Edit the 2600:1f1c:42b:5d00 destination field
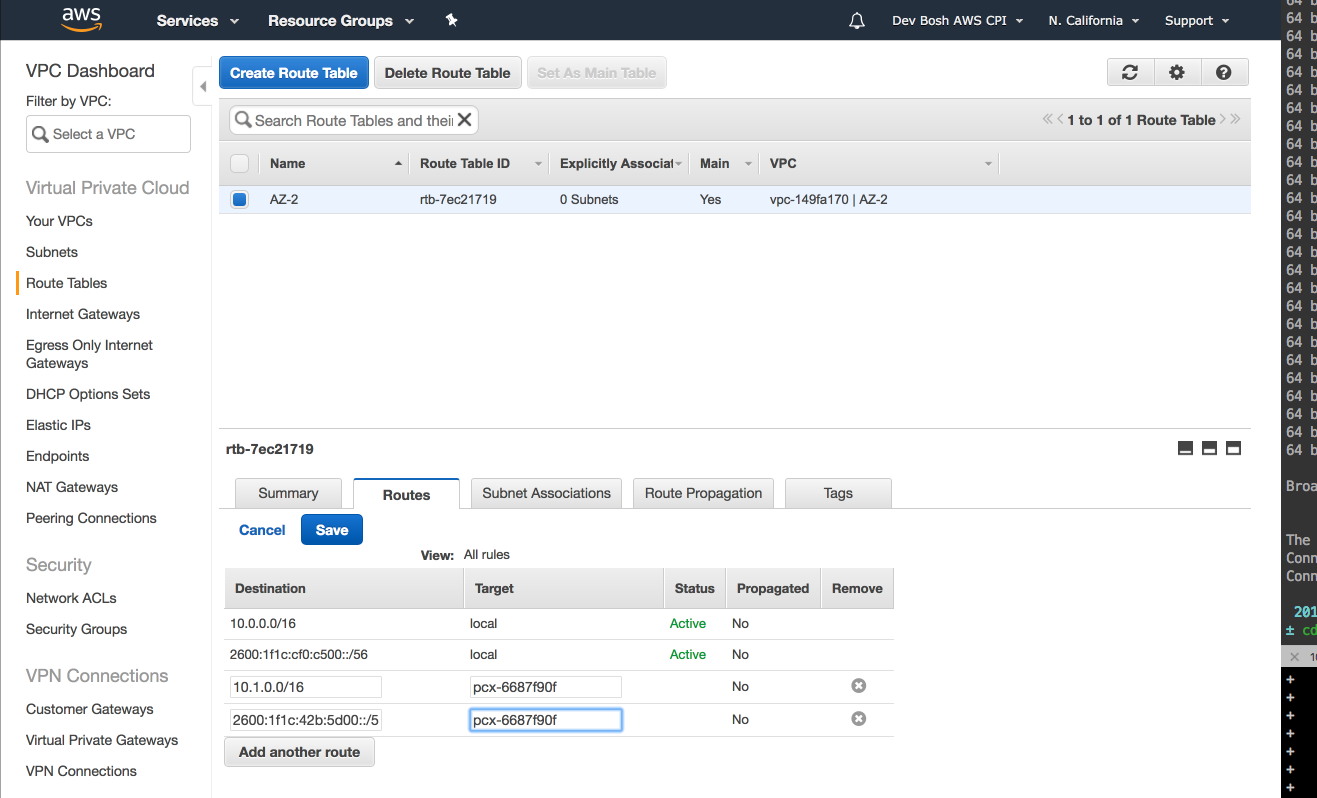1317x798 pixels. [306, 720]
